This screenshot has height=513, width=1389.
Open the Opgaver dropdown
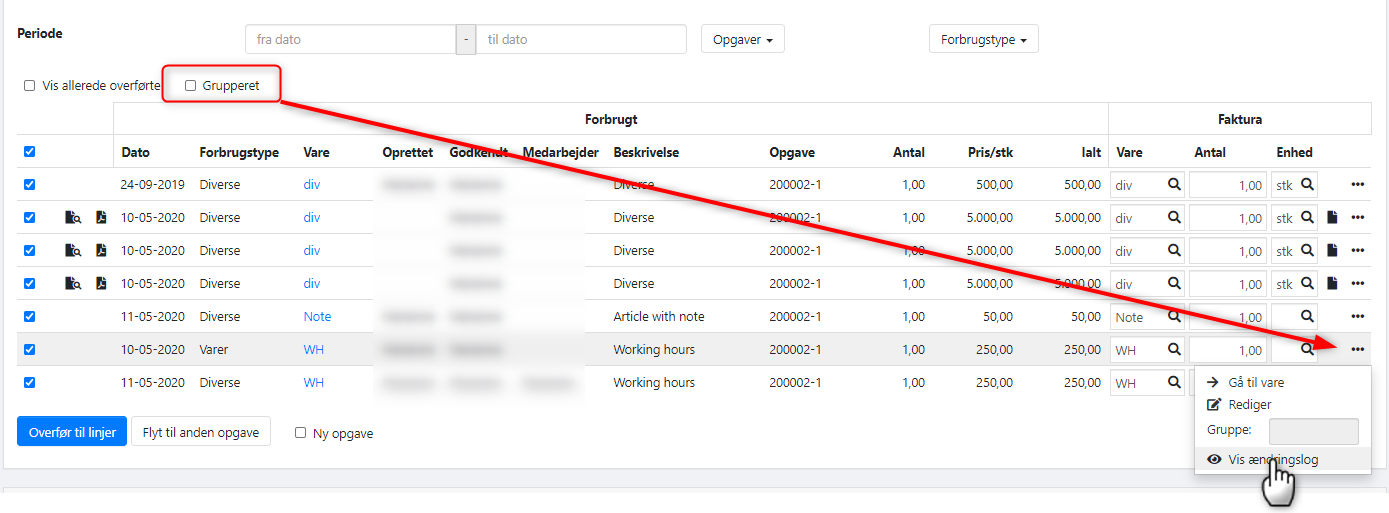pos(742,40)
